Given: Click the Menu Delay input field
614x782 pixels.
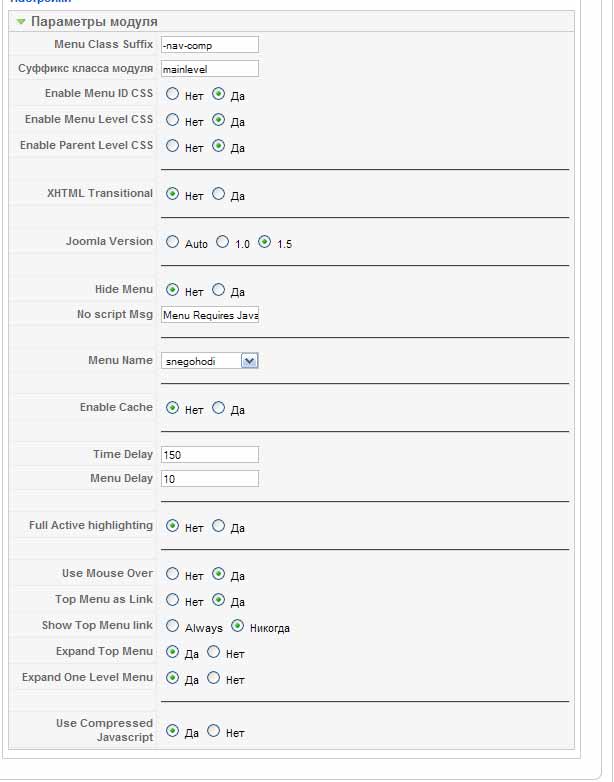Looking at the screenshot, I should [209, 479].
